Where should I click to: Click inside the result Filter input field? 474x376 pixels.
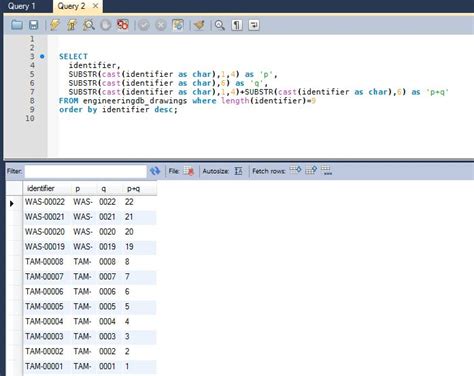pos(86,171)
